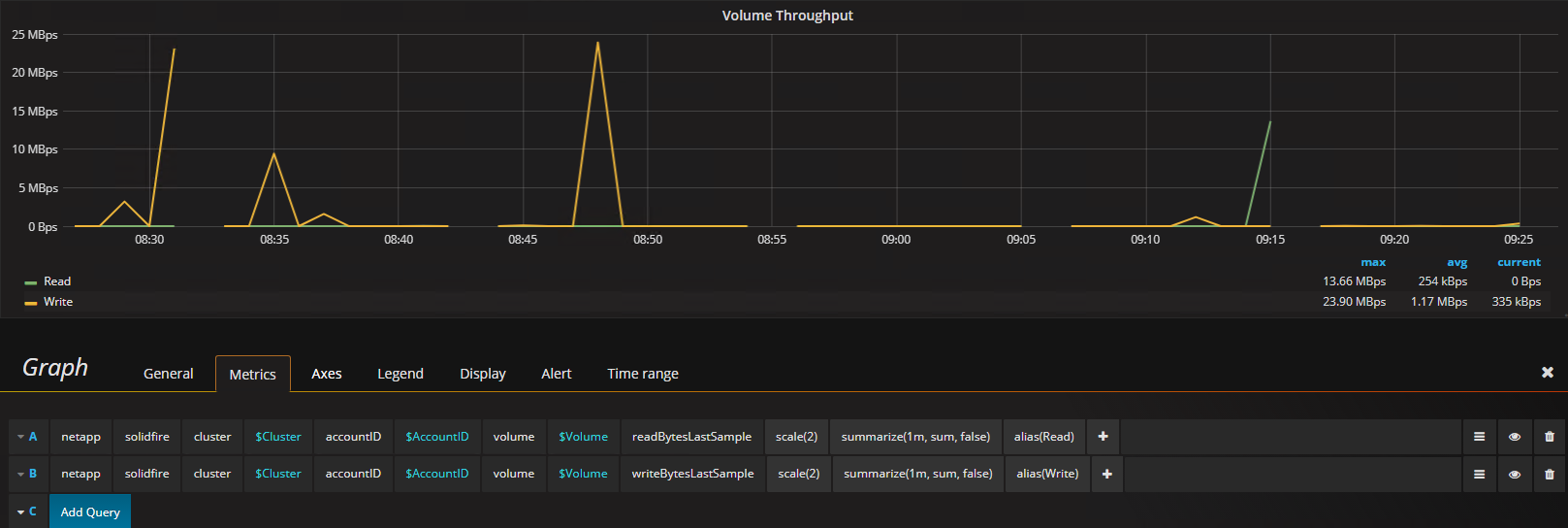Image resolution: width=1568 pixels, height=528 pixels.
Task: Delete query A with the trash icon
Action: click(1549, 437)
